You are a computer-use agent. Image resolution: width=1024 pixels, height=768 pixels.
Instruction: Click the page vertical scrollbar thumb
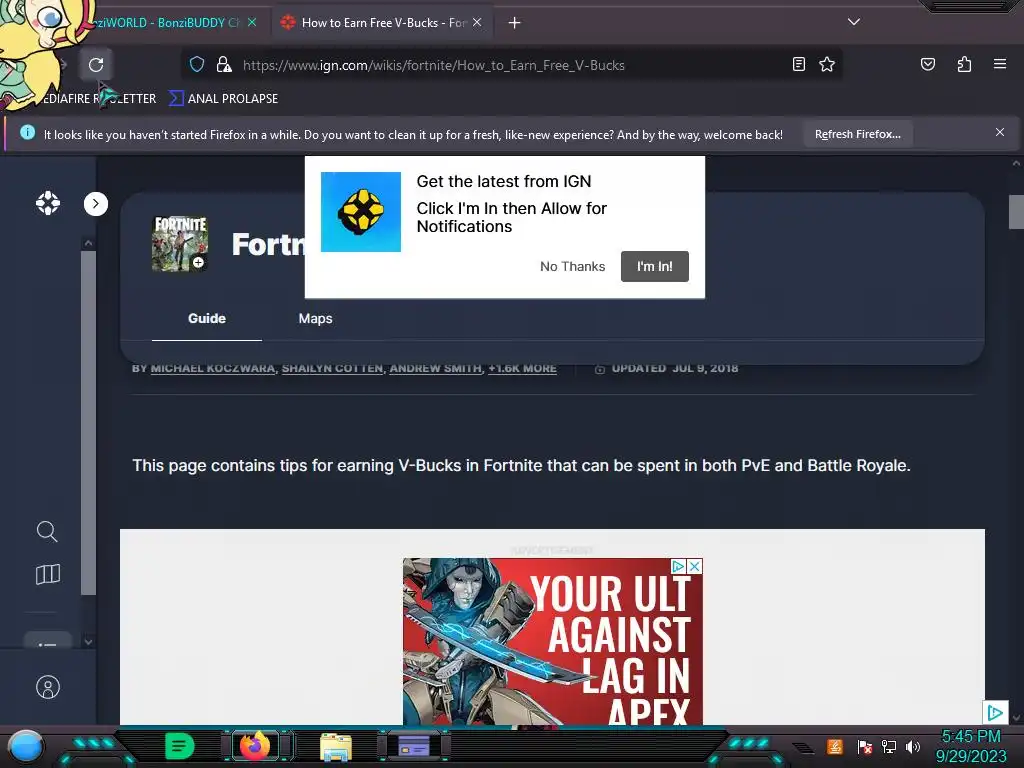(x=1016, y=212)
